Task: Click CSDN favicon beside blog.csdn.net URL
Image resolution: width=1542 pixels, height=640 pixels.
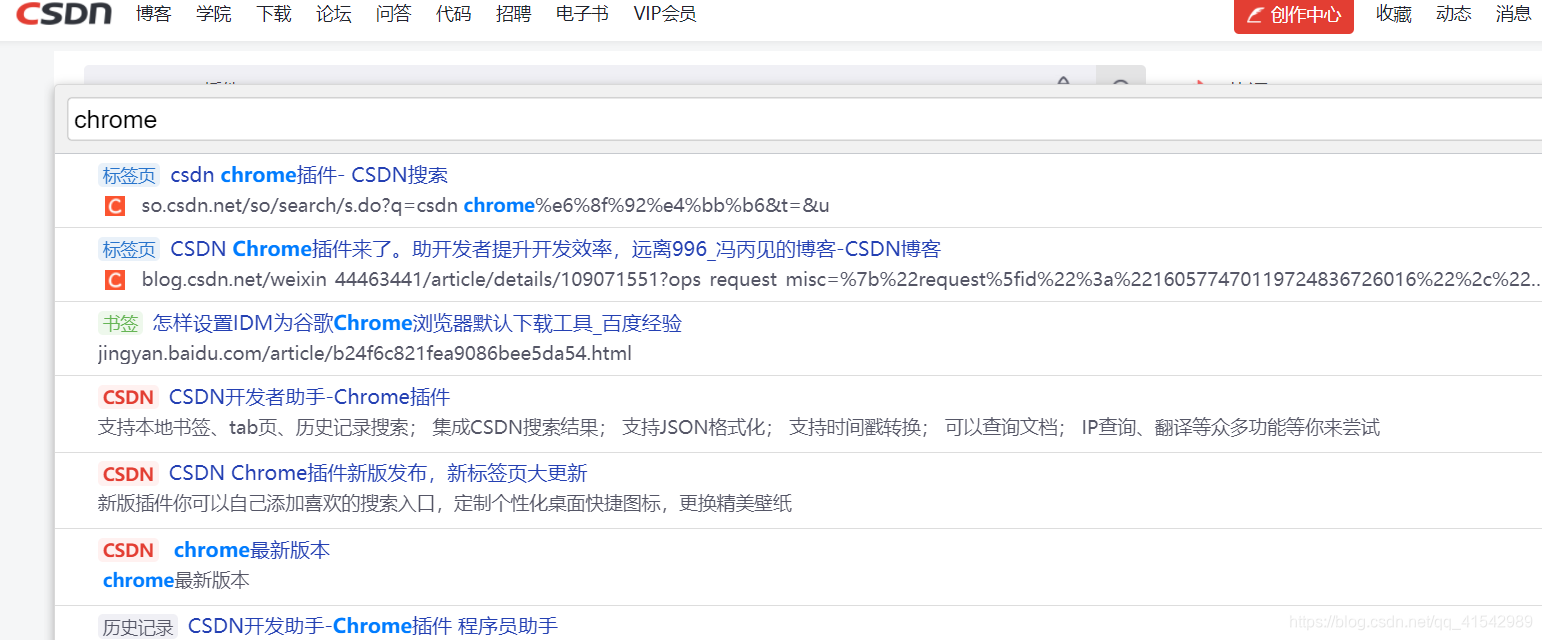Action: [x=115, y=280]
